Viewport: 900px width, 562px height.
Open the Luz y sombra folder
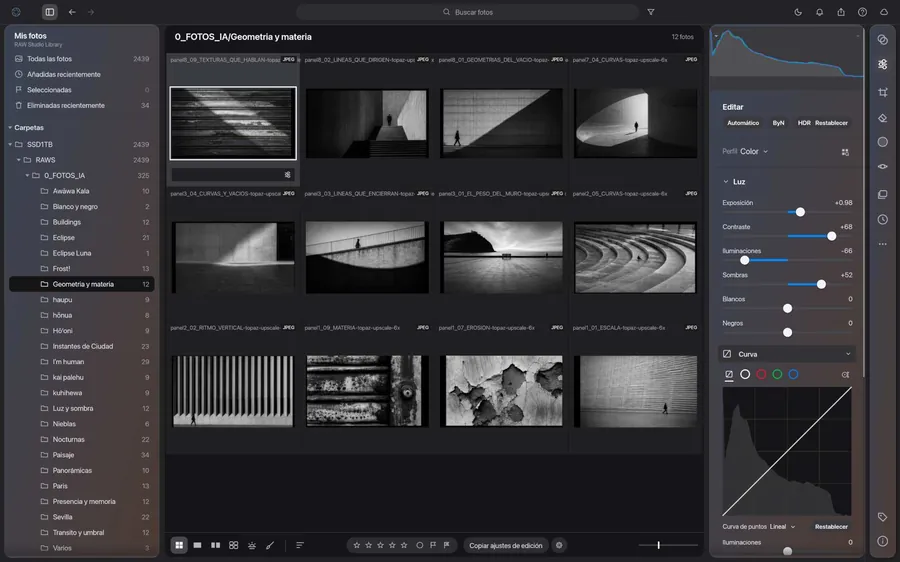pos(82,408)
